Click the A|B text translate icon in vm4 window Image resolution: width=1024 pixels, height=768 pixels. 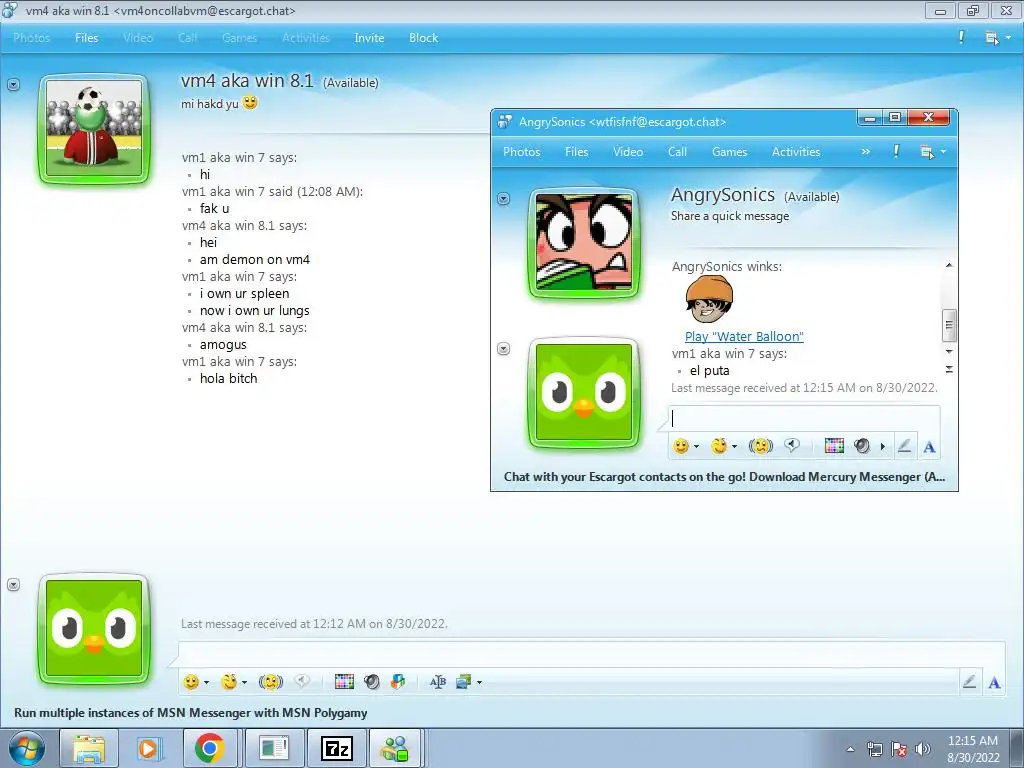438,682
